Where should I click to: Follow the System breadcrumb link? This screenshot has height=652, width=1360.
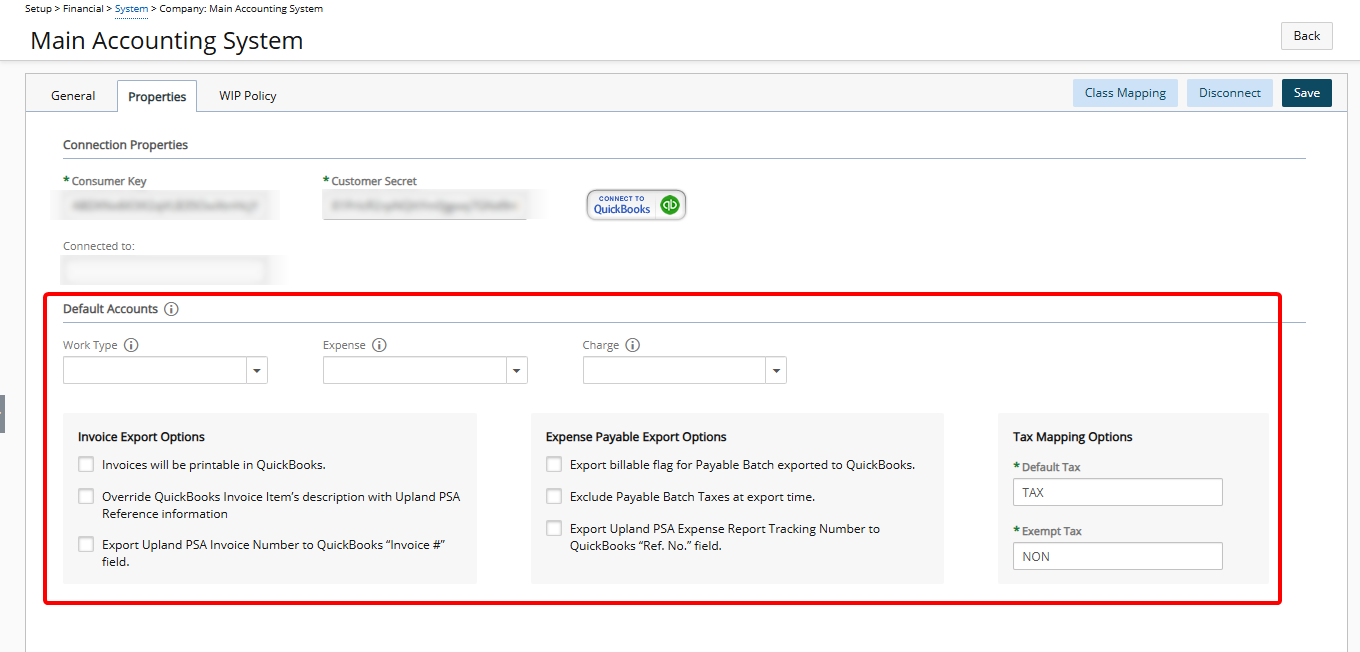(x=131, y=8)
